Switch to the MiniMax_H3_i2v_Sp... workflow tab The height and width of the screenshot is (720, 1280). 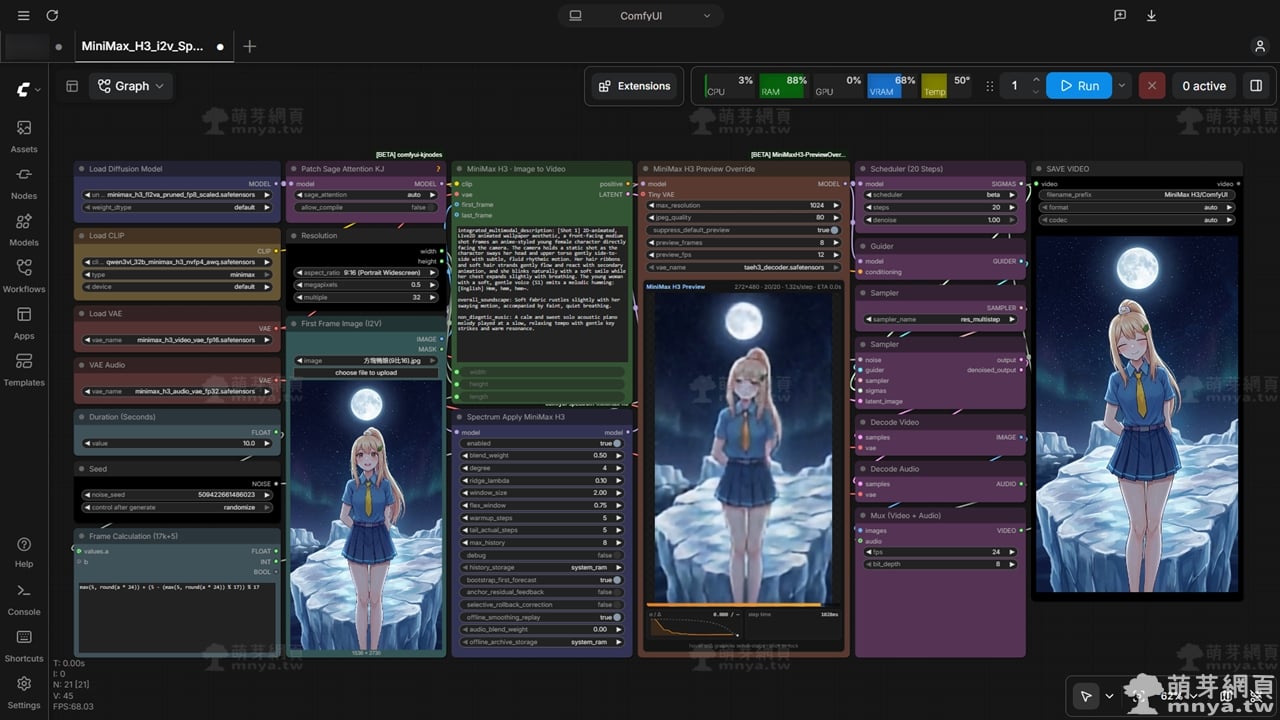152,46
